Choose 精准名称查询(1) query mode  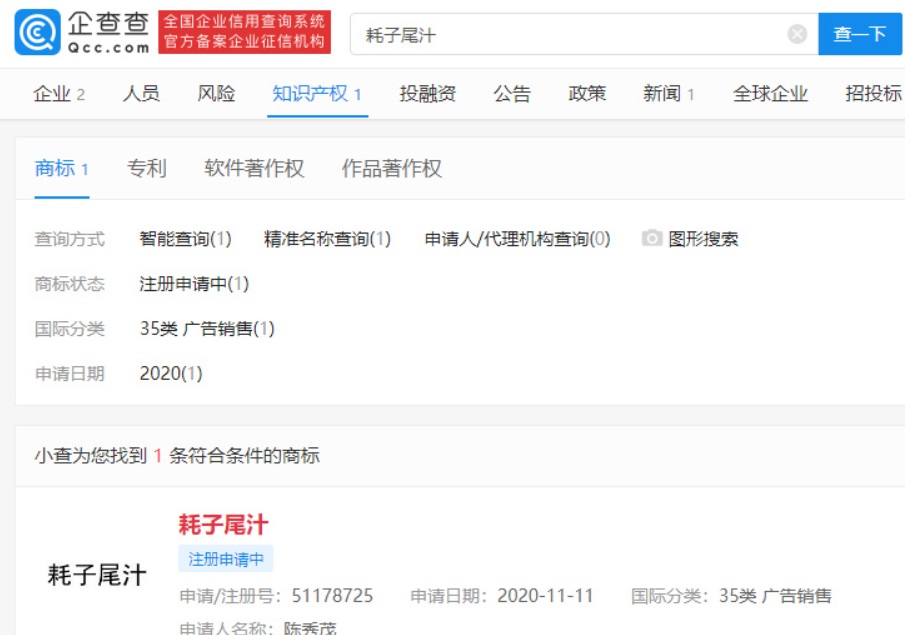[x=327, y=238]
